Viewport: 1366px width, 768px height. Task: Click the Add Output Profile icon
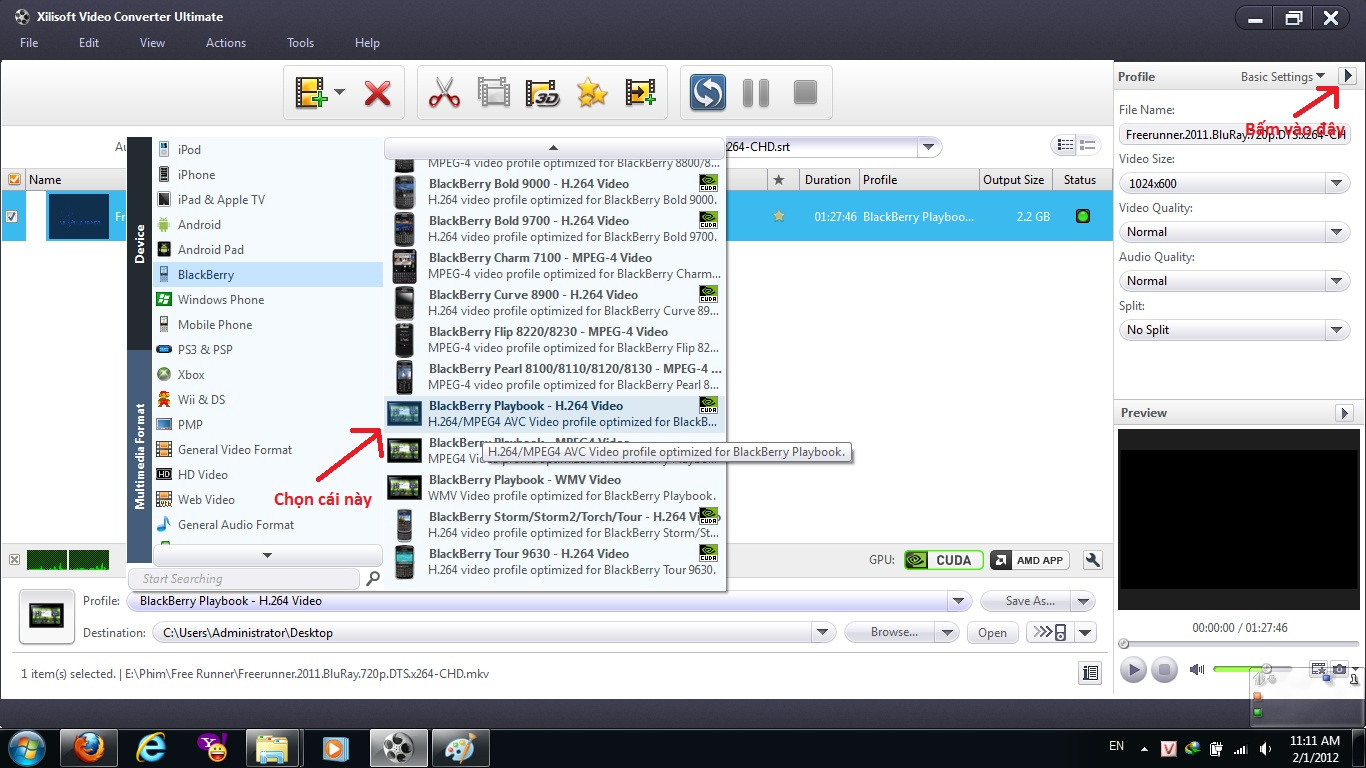[640, 93]
